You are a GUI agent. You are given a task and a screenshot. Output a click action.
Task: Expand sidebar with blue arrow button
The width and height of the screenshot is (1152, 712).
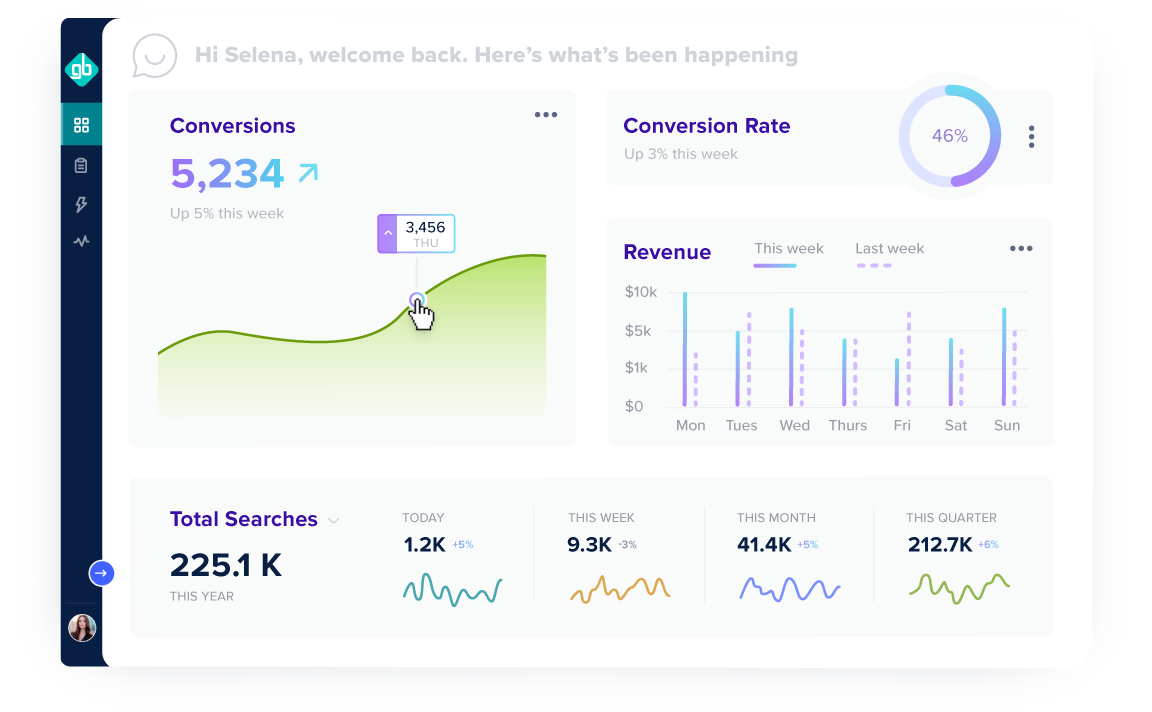point(102,573)
